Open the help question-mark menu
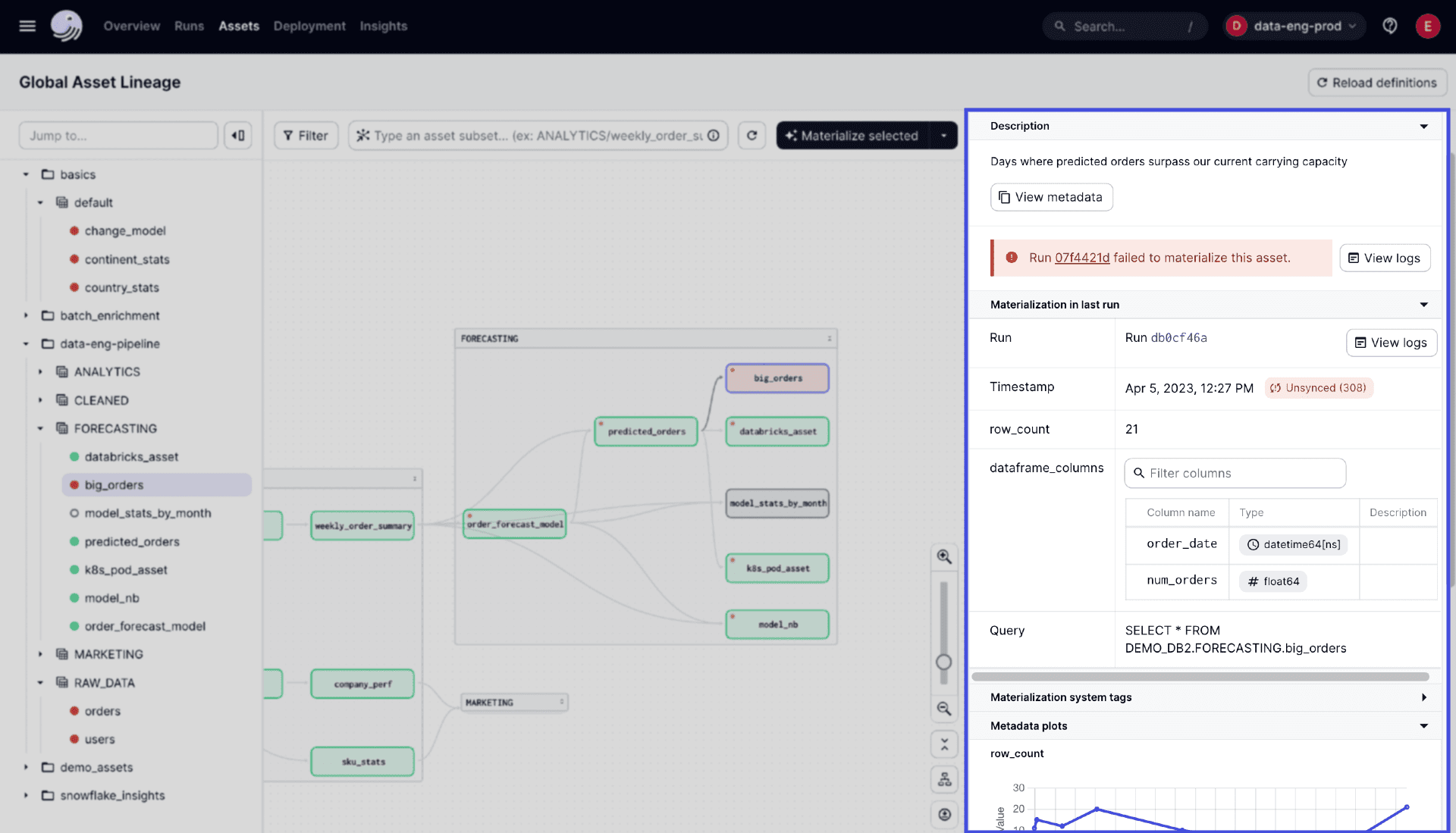 (x=1390, y=26)
